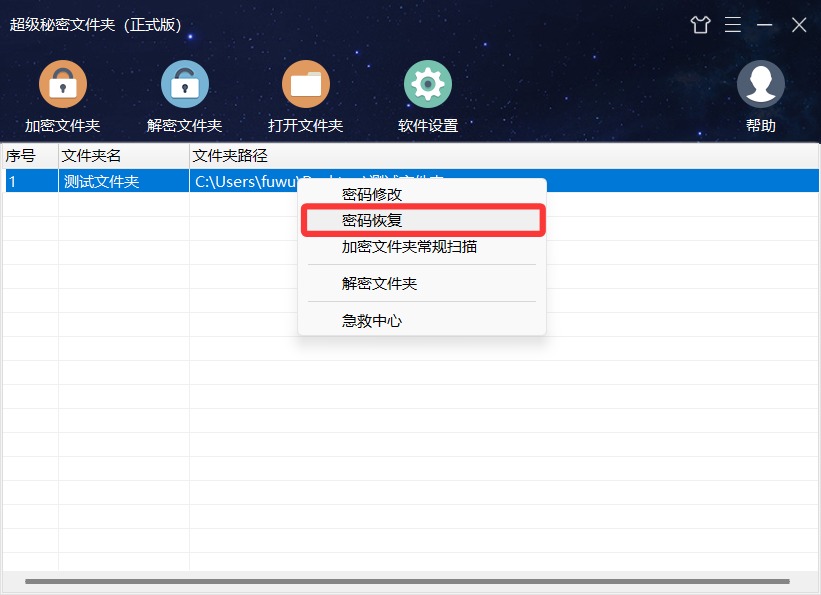Click the 帮助 label text
821x595 pixels.
tap(760, 126)
